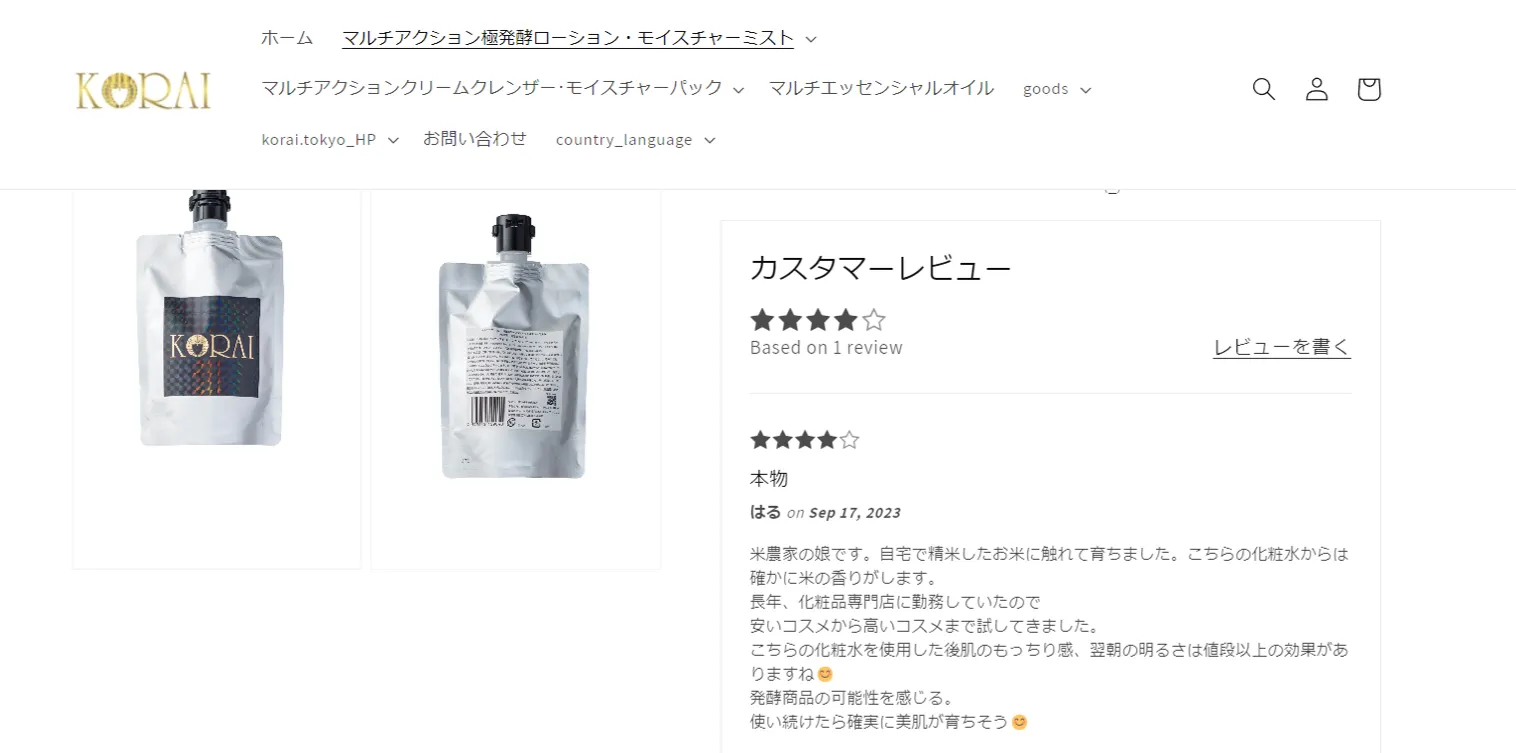1516x753 pixels.
Task: Click the review title 本物
Action: click(x=769, y=478)
